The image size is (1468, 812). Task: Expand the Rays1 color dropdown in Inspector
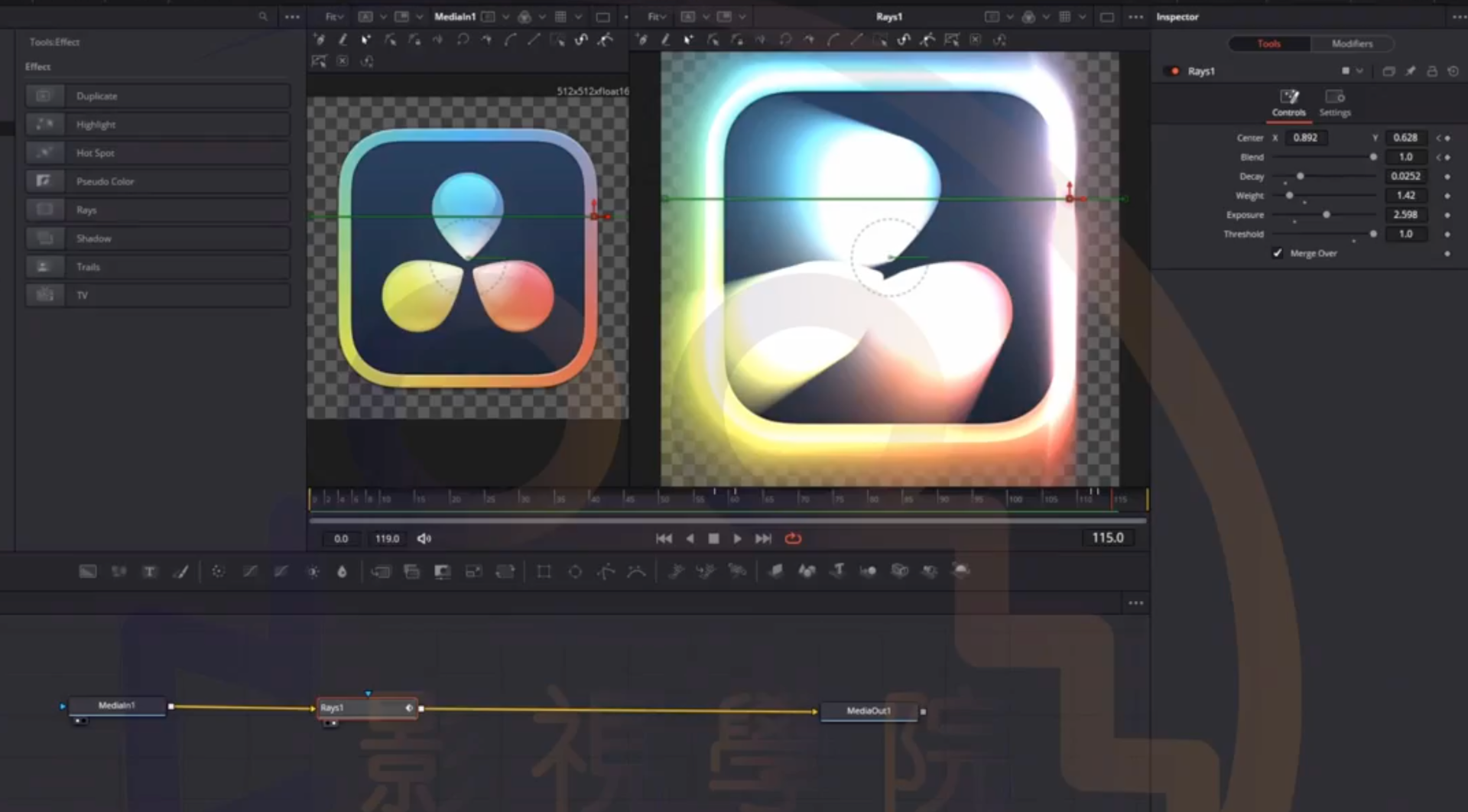(x=1351, y=71)
